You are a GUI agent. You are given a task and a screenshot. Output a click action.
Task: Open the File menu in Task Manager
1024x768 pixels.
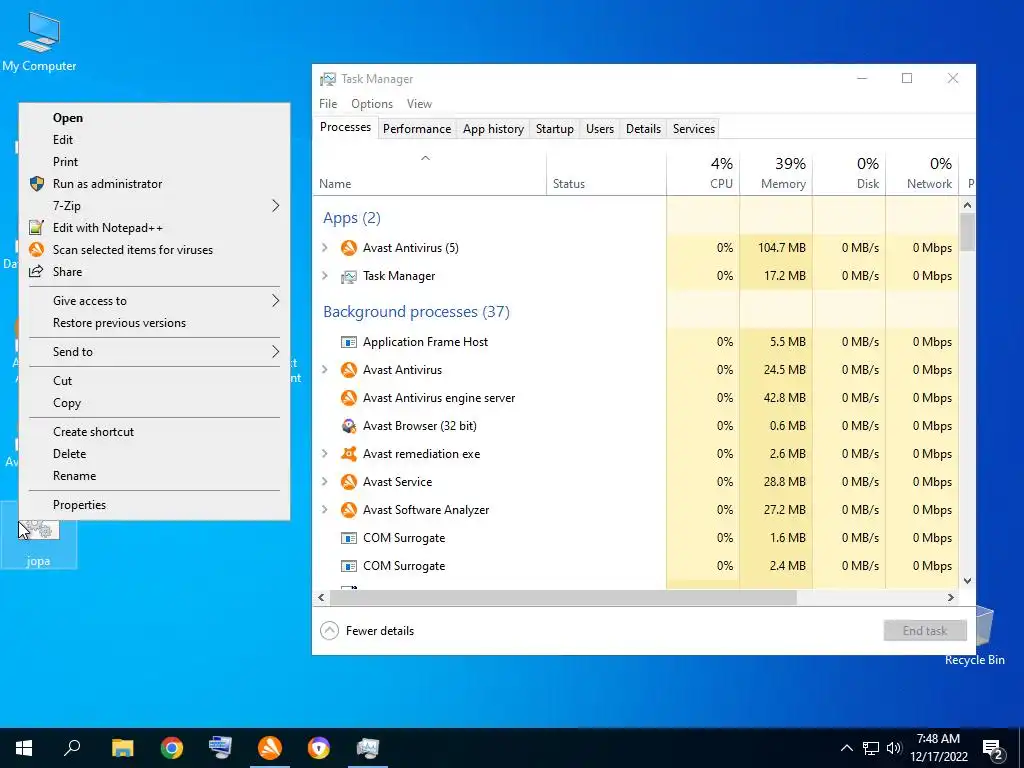(328, 104)
